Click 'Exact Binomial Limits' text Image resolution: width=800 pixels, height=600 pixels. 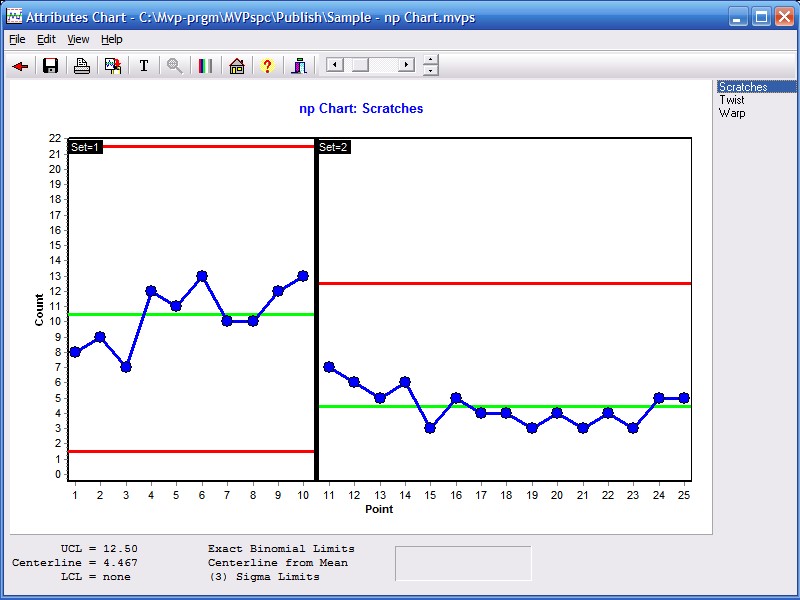click(281, 548)
